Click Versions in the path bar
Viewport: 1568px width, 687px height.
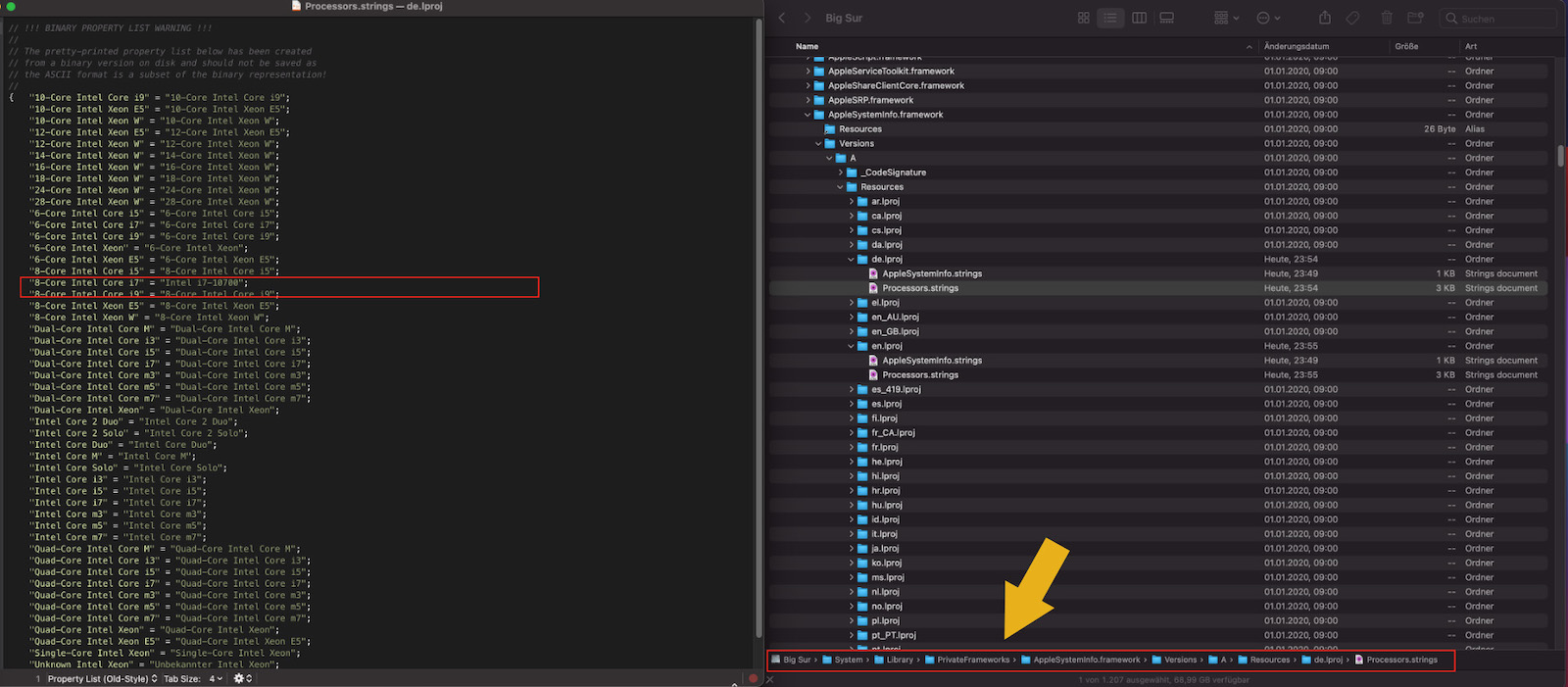(x=1173, y=660)
